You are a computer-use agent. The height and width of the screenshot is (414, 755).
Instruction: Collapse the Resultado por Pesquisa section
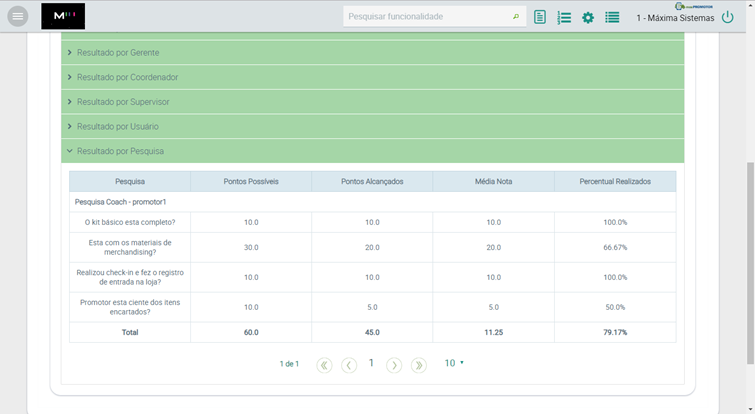[120, 151]
